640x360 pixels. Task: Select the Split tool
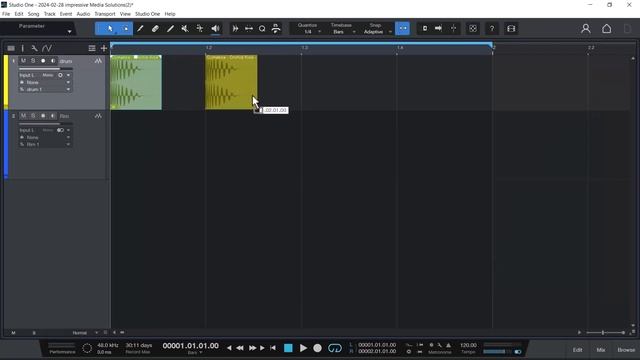[140, 29]
